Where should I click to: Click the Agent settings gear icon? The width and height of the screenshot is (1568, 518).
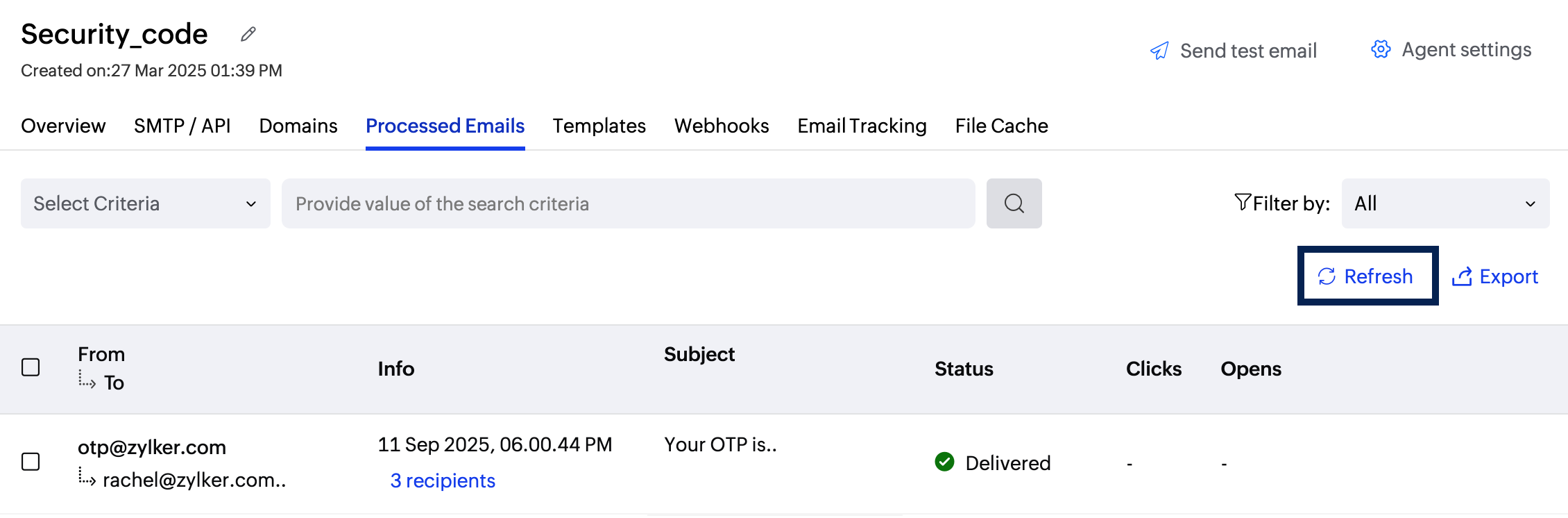click(x=1381, y=49)
